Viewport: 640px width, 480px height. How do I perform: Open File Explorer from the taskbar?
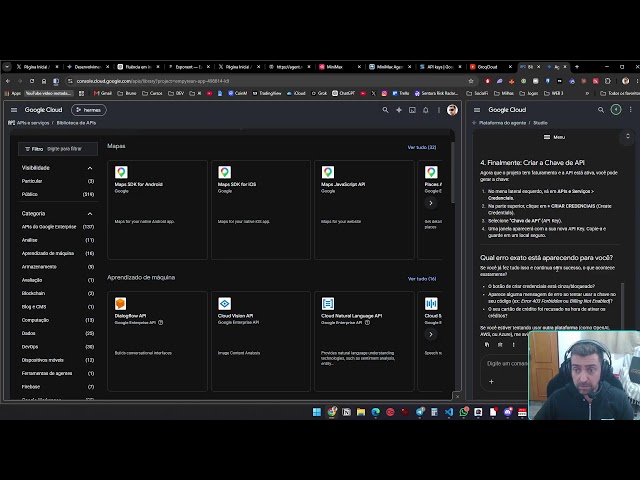pyautogui.click(x=361, y=412)
